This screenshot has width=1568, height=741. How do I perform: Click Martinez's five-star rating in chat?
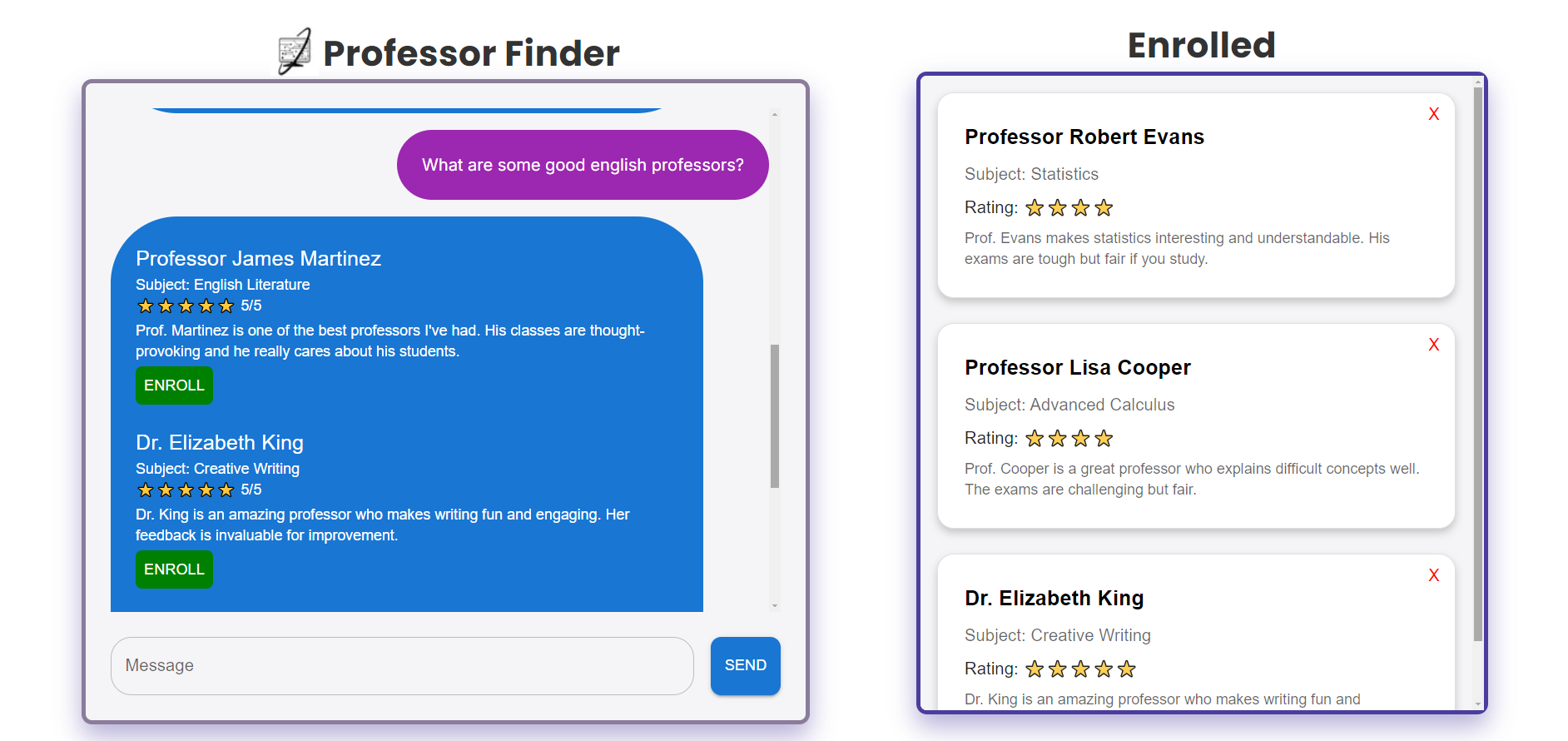coord(186,306)
